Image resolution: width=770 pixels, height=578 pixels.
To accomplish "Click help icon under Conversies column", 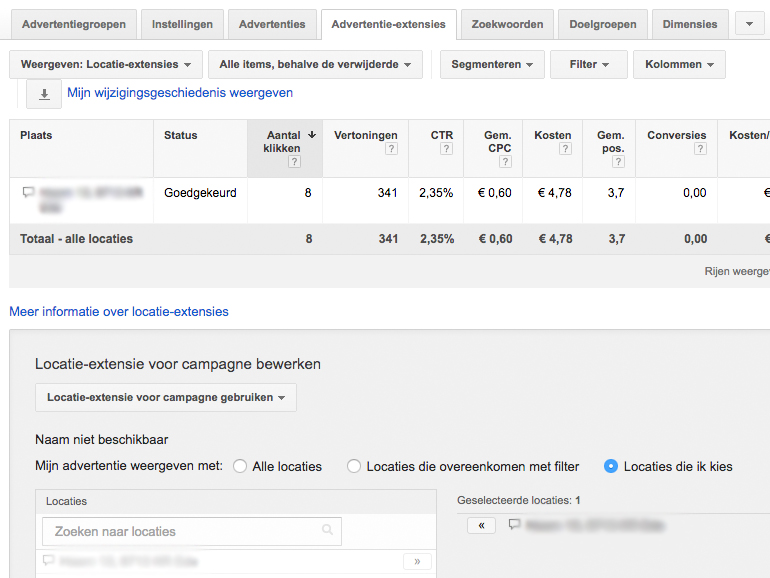I will pyautogui.click(x=700, y=149).
